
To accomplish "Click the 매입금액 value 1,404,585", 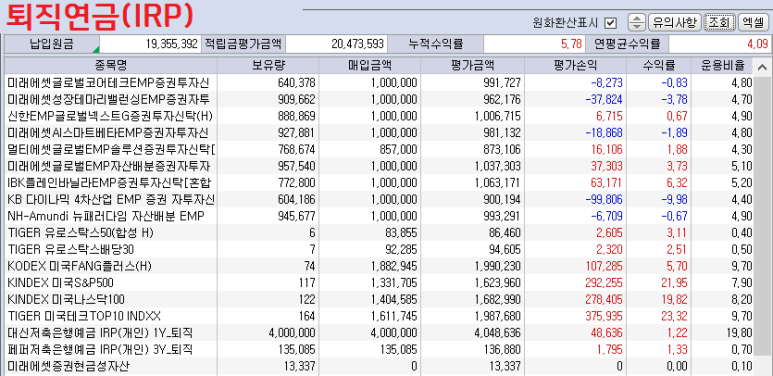I will 394,299.
